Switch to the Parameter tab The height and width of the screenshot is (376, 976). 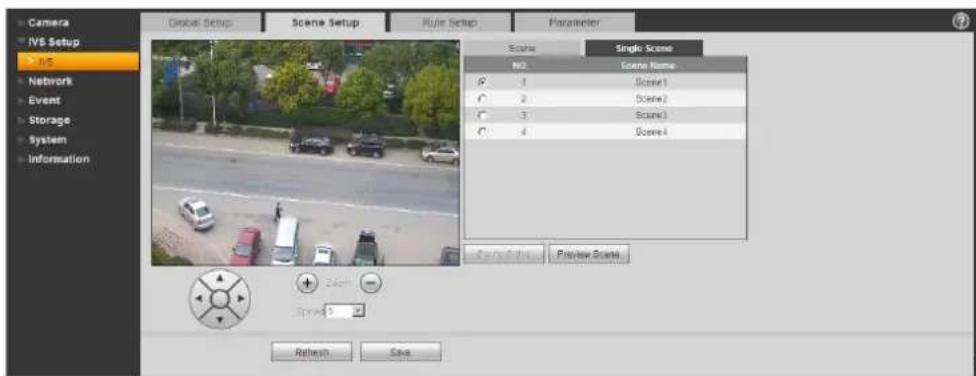click(574, 22)
